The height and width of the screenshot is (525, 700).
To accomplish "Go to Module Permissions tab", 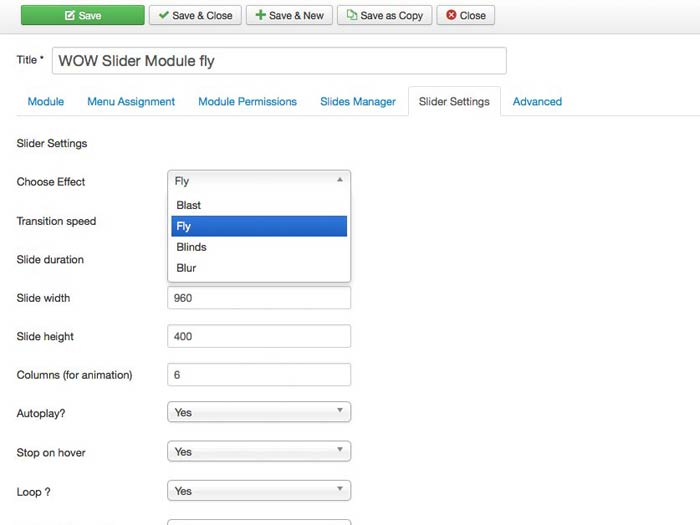I will (247, 101).
